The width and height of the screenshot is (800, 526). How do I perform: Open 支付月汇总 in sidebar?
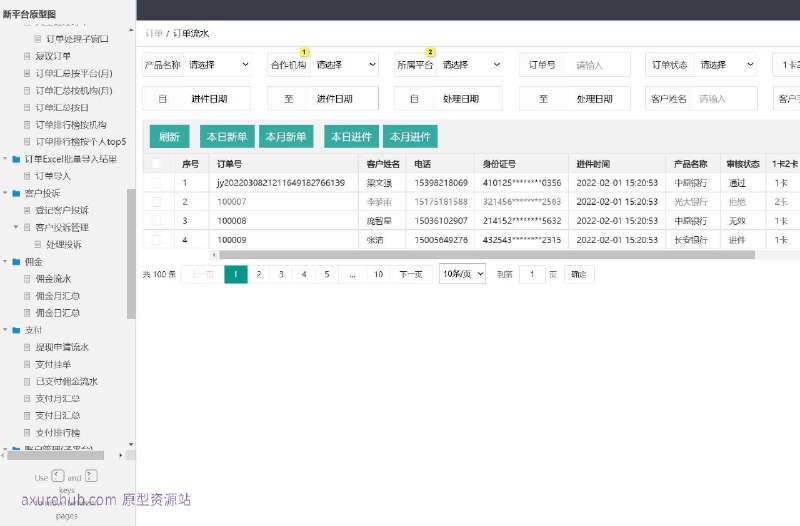tap(58, 398)
